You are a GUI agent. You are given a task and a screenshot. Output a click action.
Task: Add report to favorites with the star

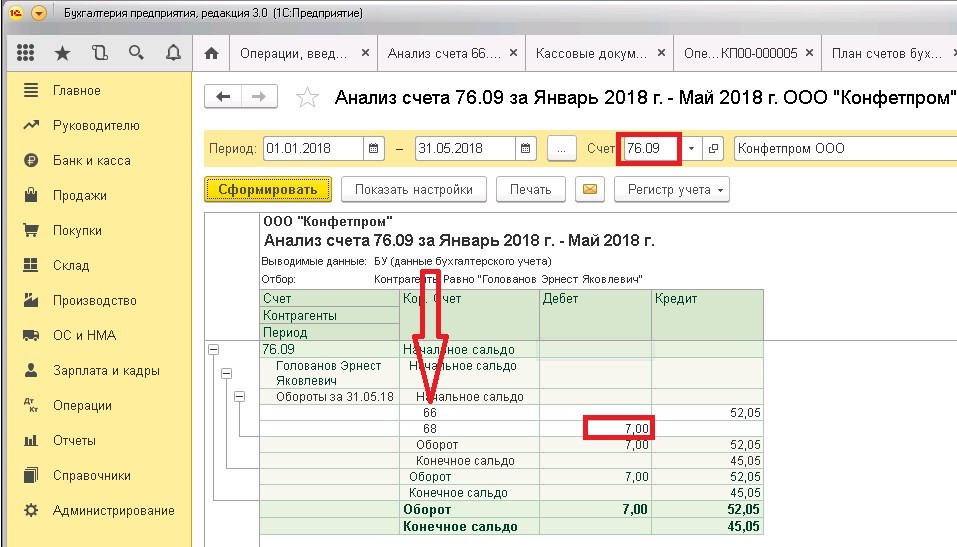(x=307, y=97)
